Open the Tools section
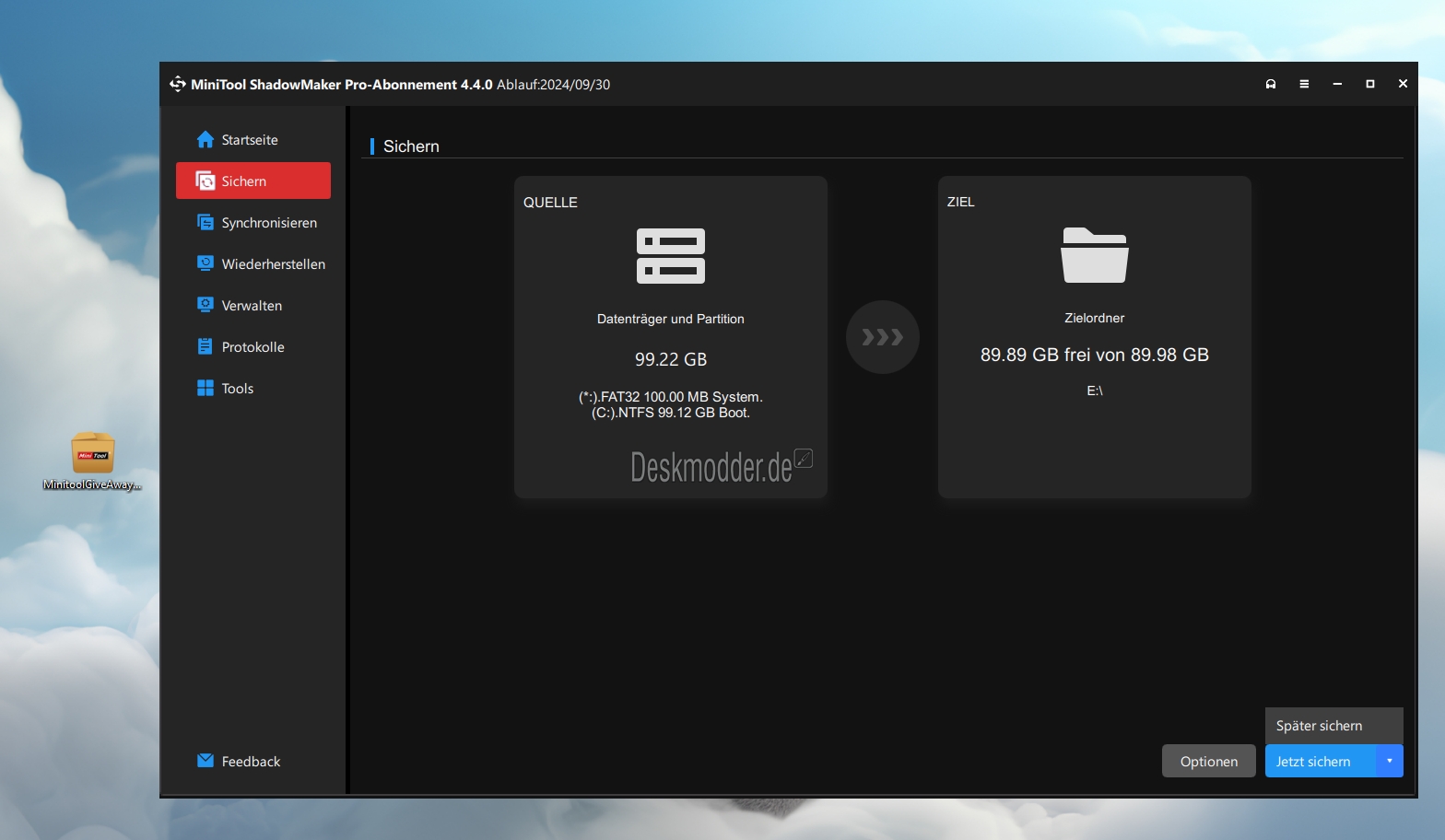The width and height of the screenshot is (1445, 840). 225,389
